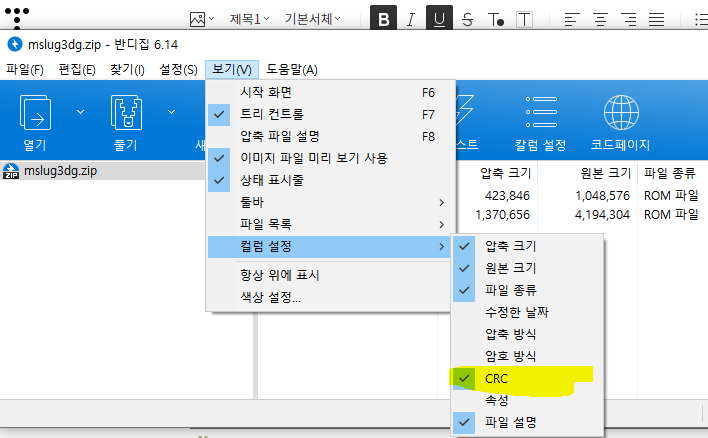
Task: Enable the 암호 방식 column
Action: [x=527, y=357]
